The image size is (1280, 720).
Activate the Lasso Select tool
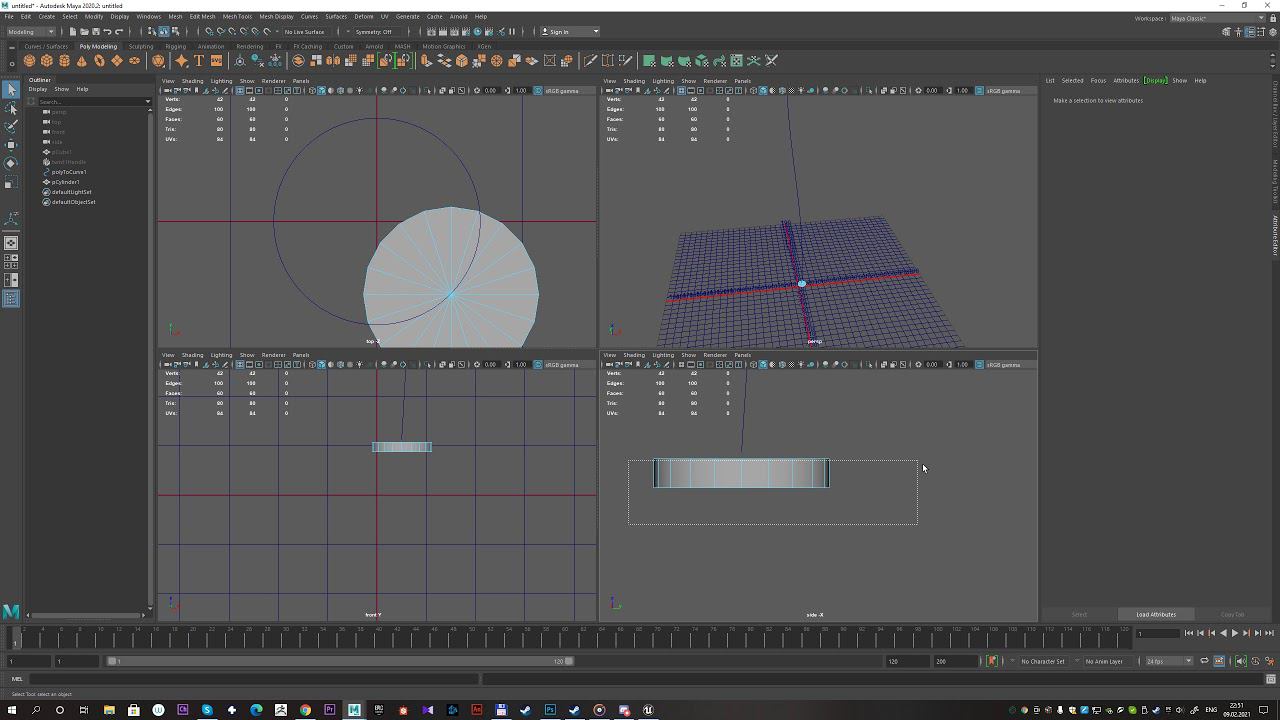pos(11,108)
